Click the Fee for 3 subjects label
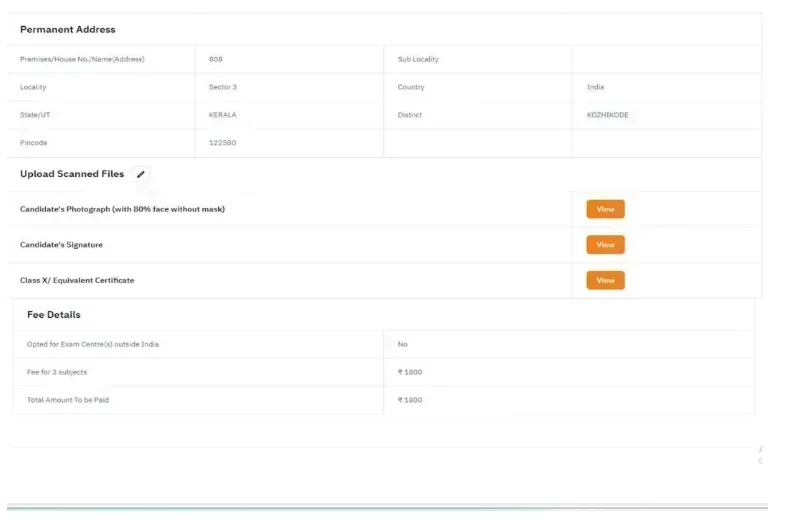The width and height of the screenshot is (787, 520). tap(57, 372)
